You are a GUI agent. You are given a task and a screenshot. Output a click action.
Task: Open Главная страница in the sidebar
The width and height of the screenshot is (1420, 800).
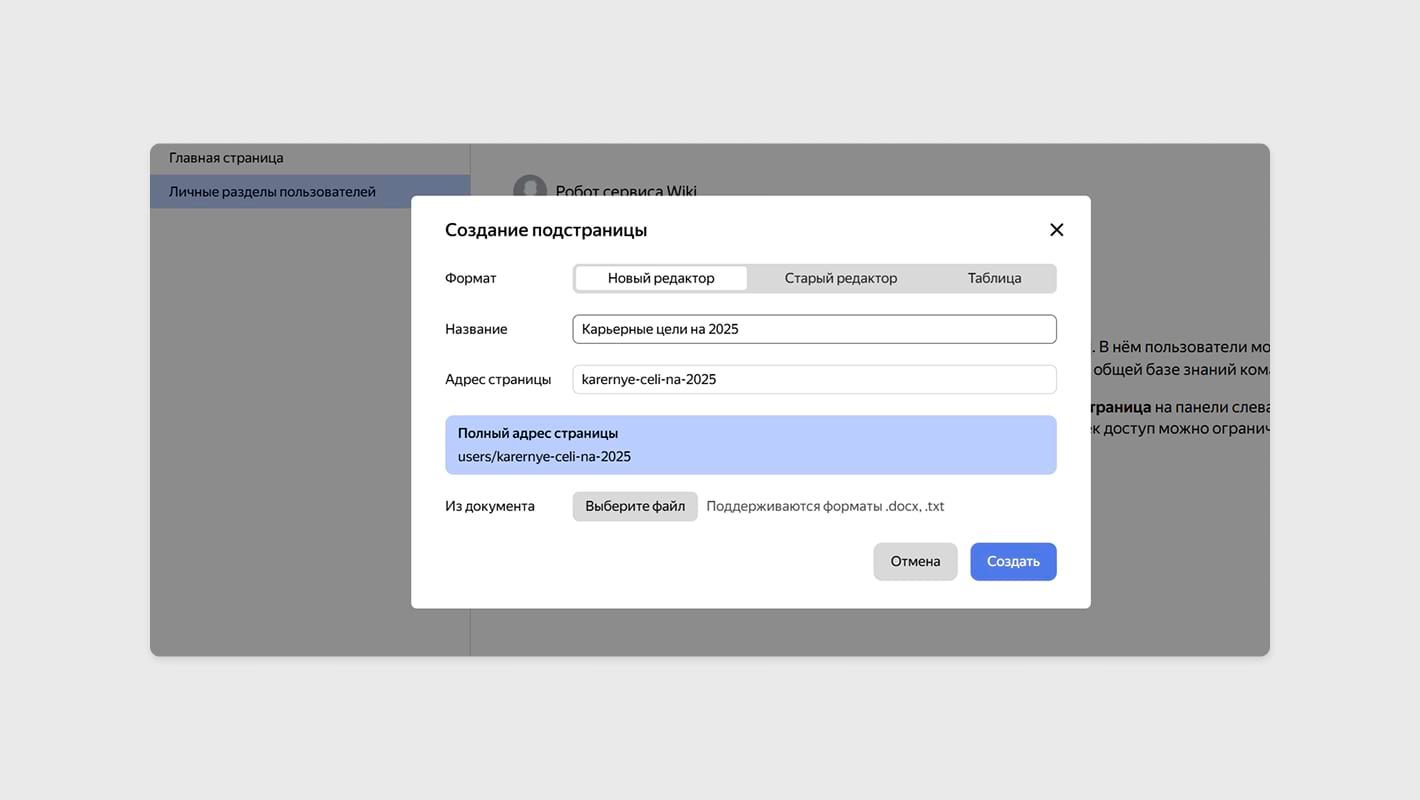coord(226,158)
